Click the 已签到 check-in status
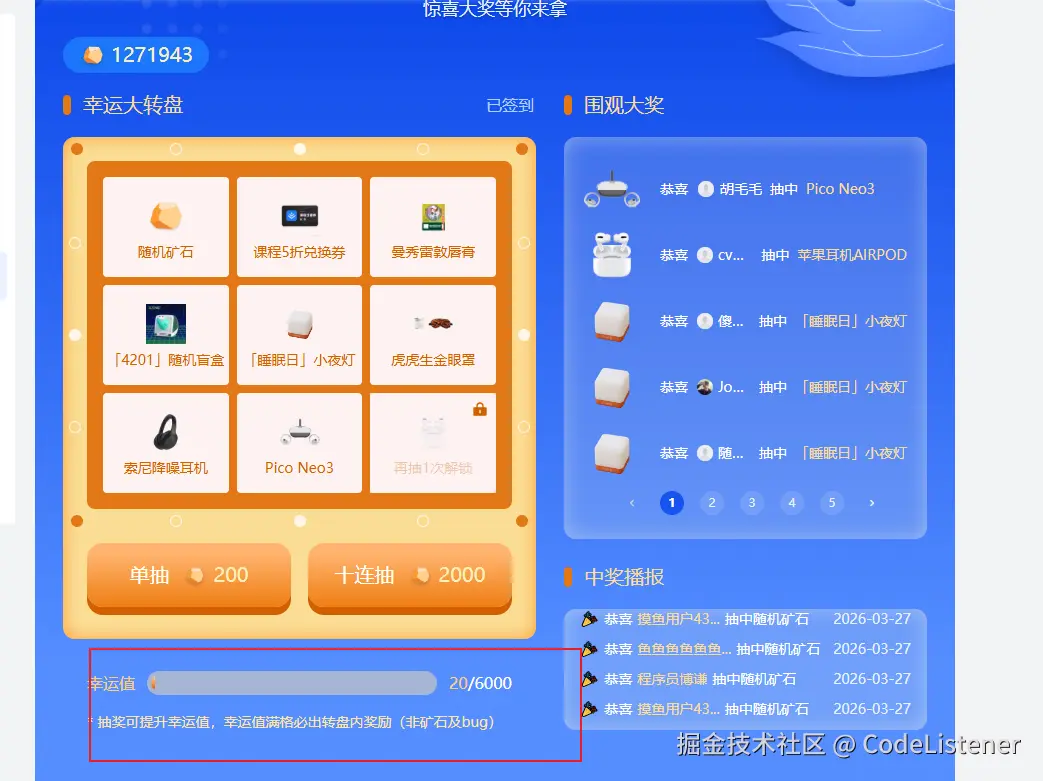This screenshot has width=1043, height=781. (509, 105)
